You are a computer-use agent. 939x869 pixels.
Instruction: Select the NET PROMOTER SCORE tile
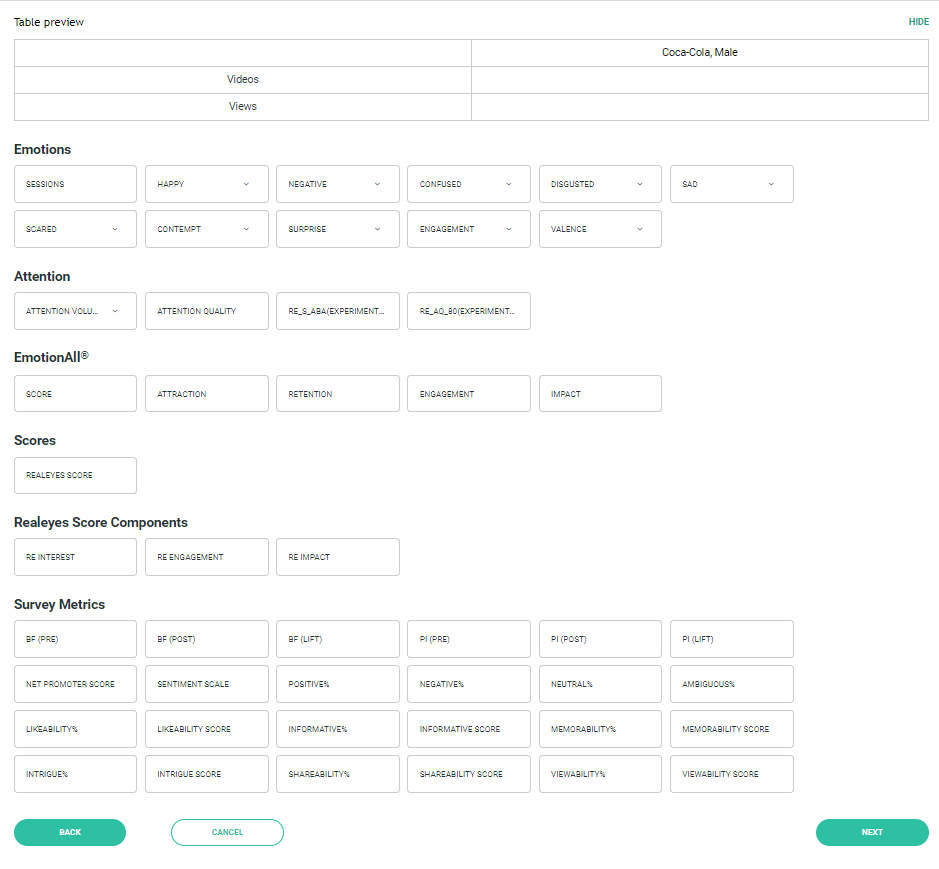pyautogui.click(x=75, y=685)
